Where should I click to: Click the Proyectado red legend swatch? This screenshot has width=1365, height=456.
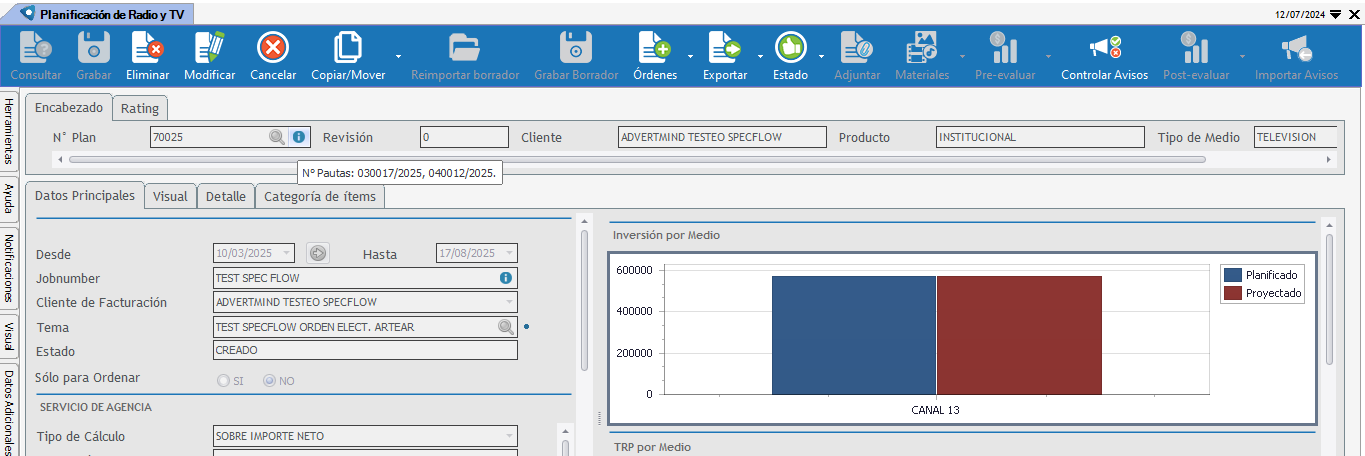point(1233,293)
